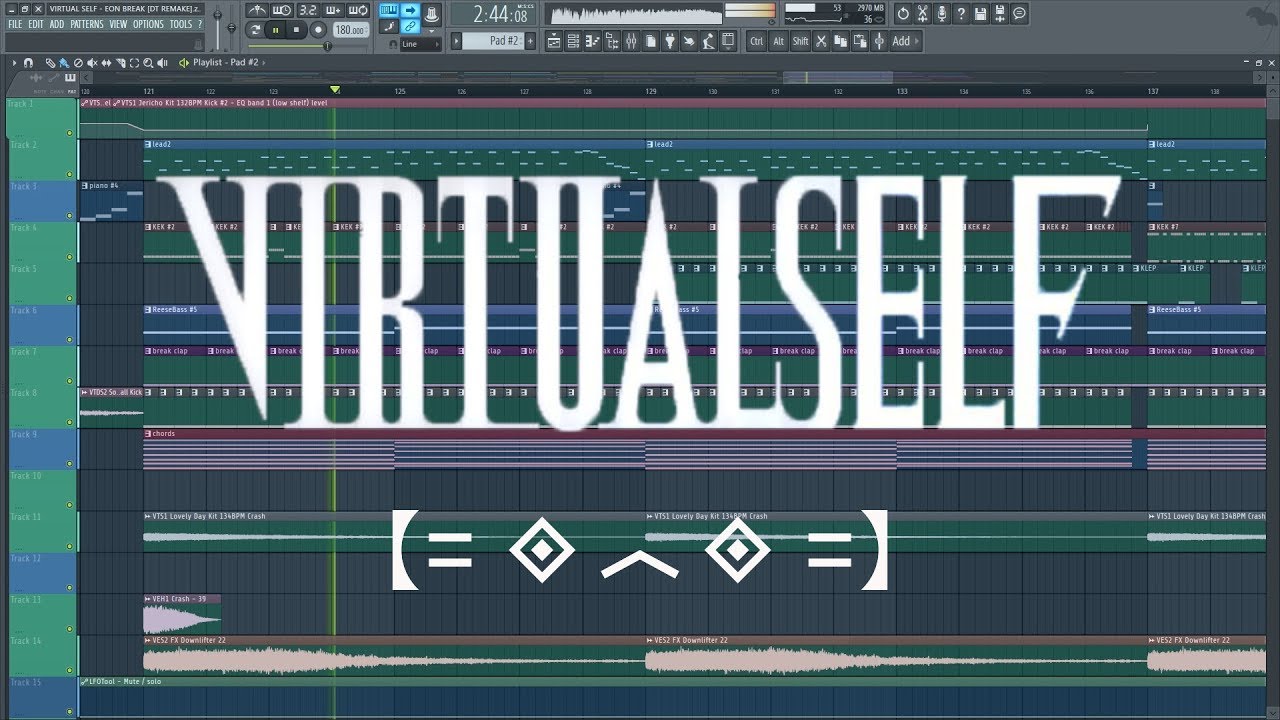This screenshot has height=720, width=1280.
Task: Toggle loop recording
Action: pyautogui.click(x=357, y=10)
